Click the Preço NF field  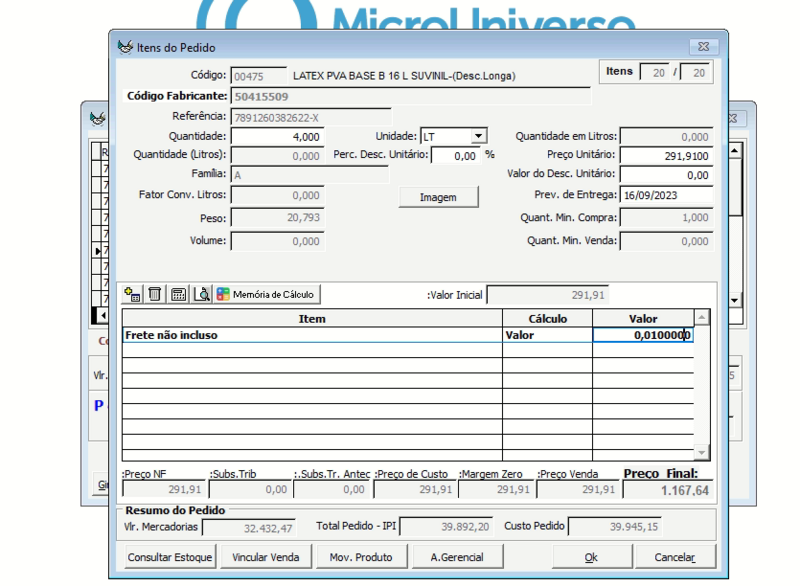163,490
